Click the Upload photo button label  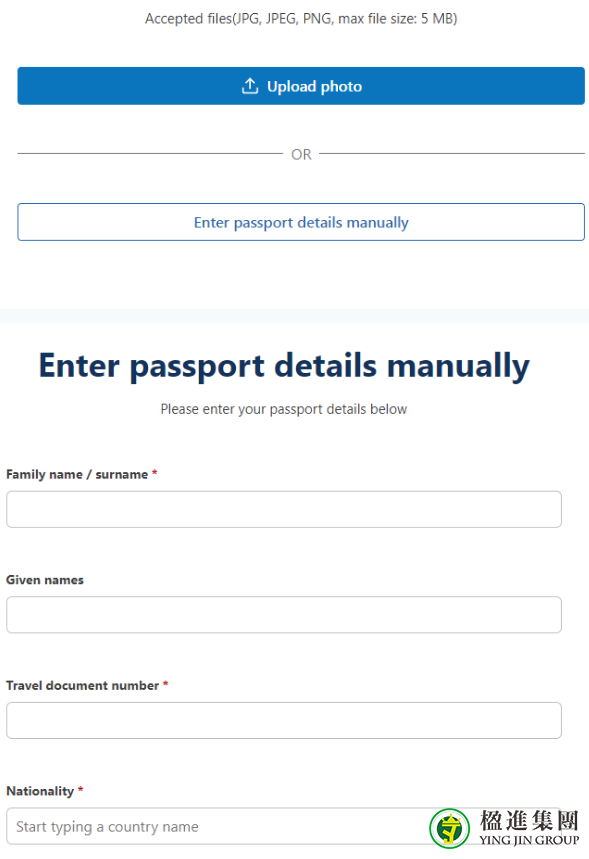pyautogui.click(x=314, y=87)
